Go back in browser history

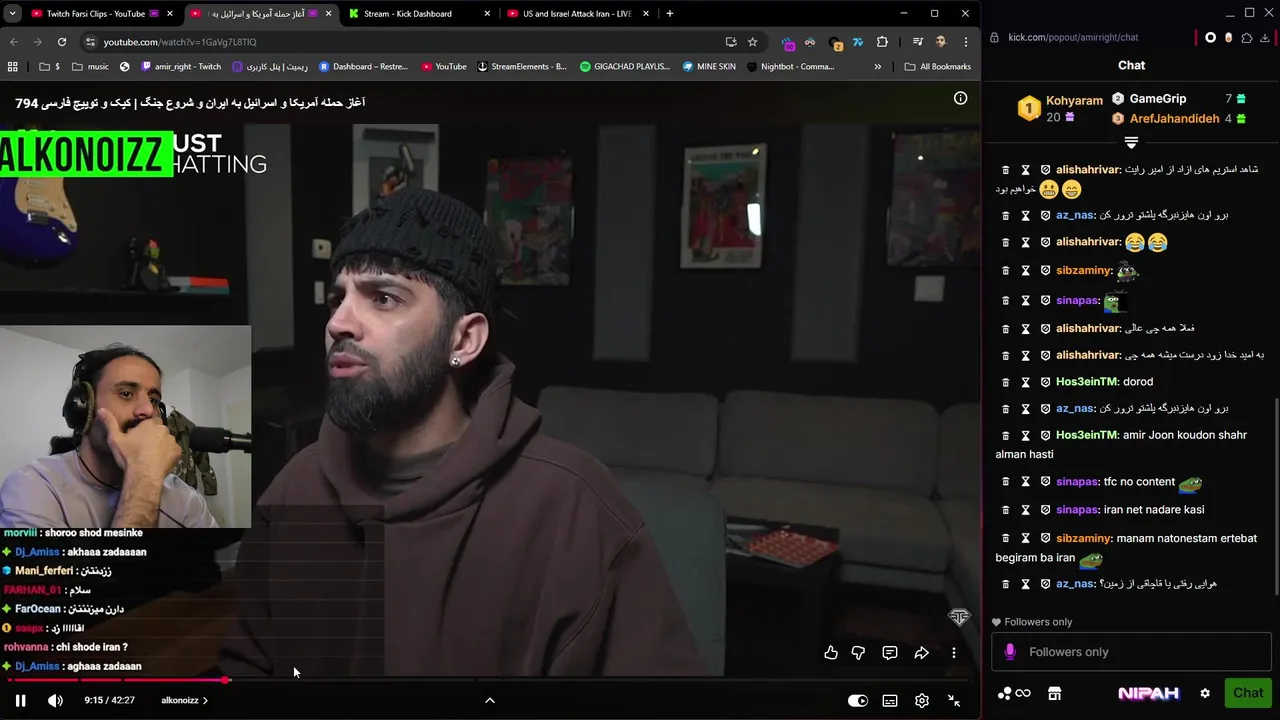pos(14,42)
